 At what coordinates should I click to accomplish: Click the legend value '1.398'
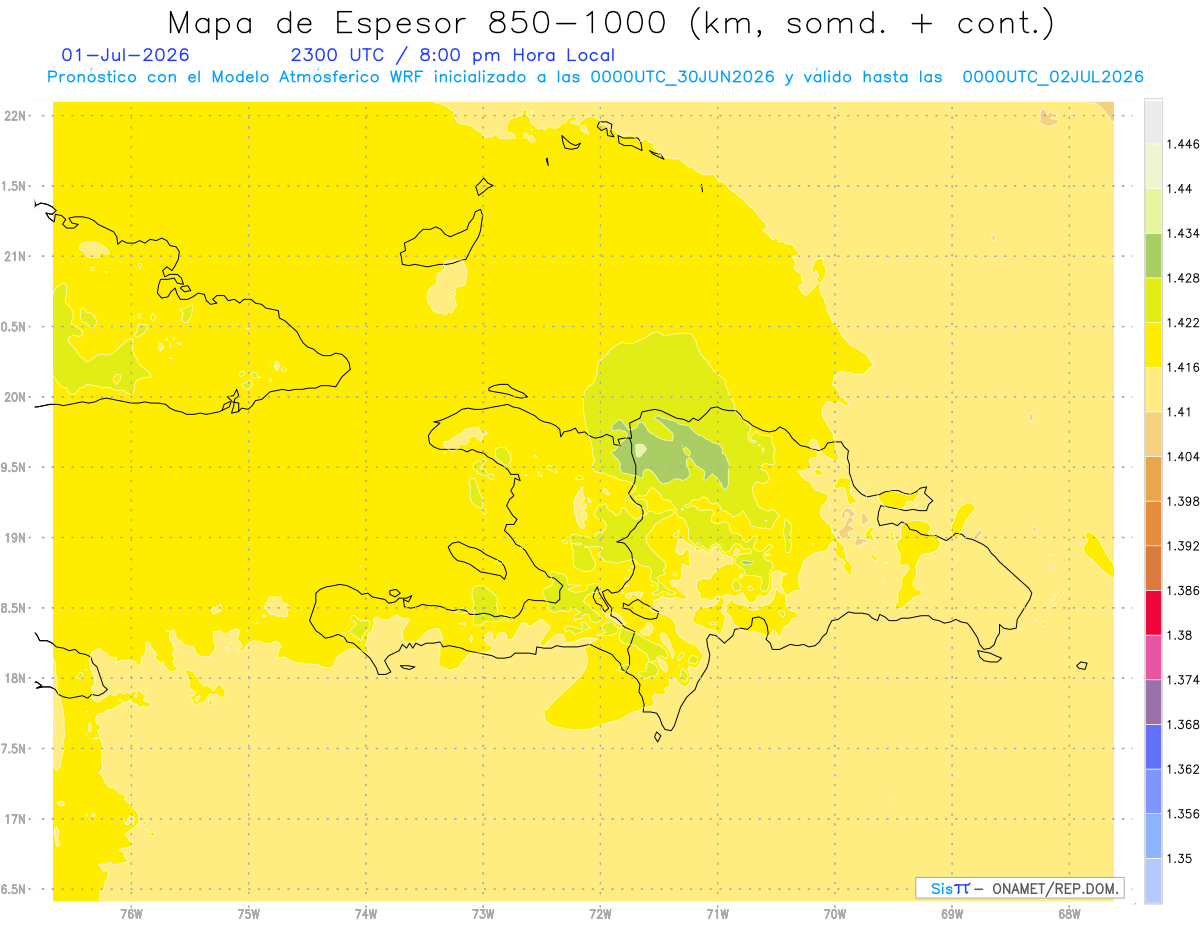coord(1182,501)
